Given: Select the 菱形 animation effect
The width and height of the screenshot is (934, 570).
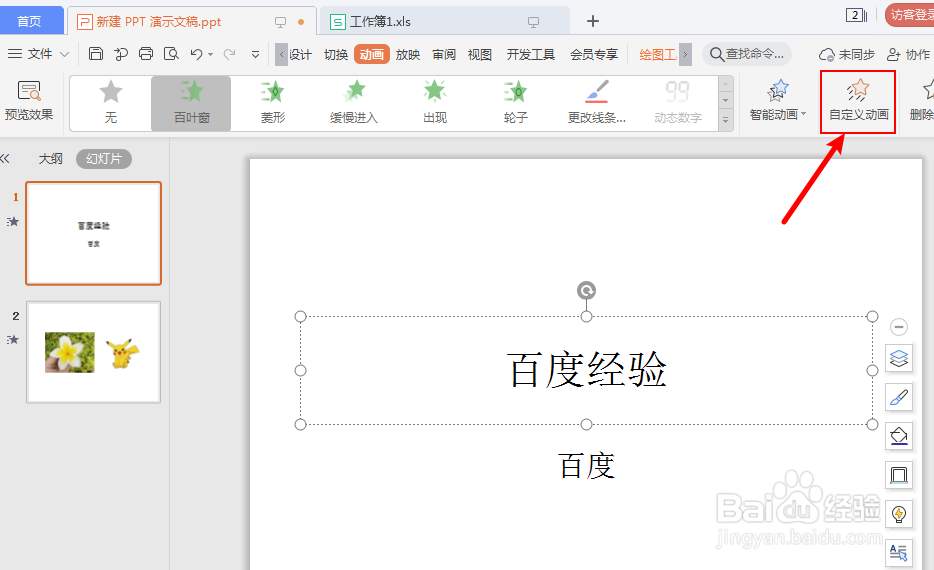Looking at the screenshot, I should (273, 102).
